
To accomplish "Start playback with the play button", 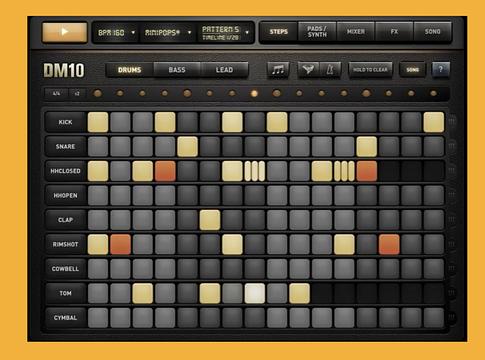I will 65,32.
